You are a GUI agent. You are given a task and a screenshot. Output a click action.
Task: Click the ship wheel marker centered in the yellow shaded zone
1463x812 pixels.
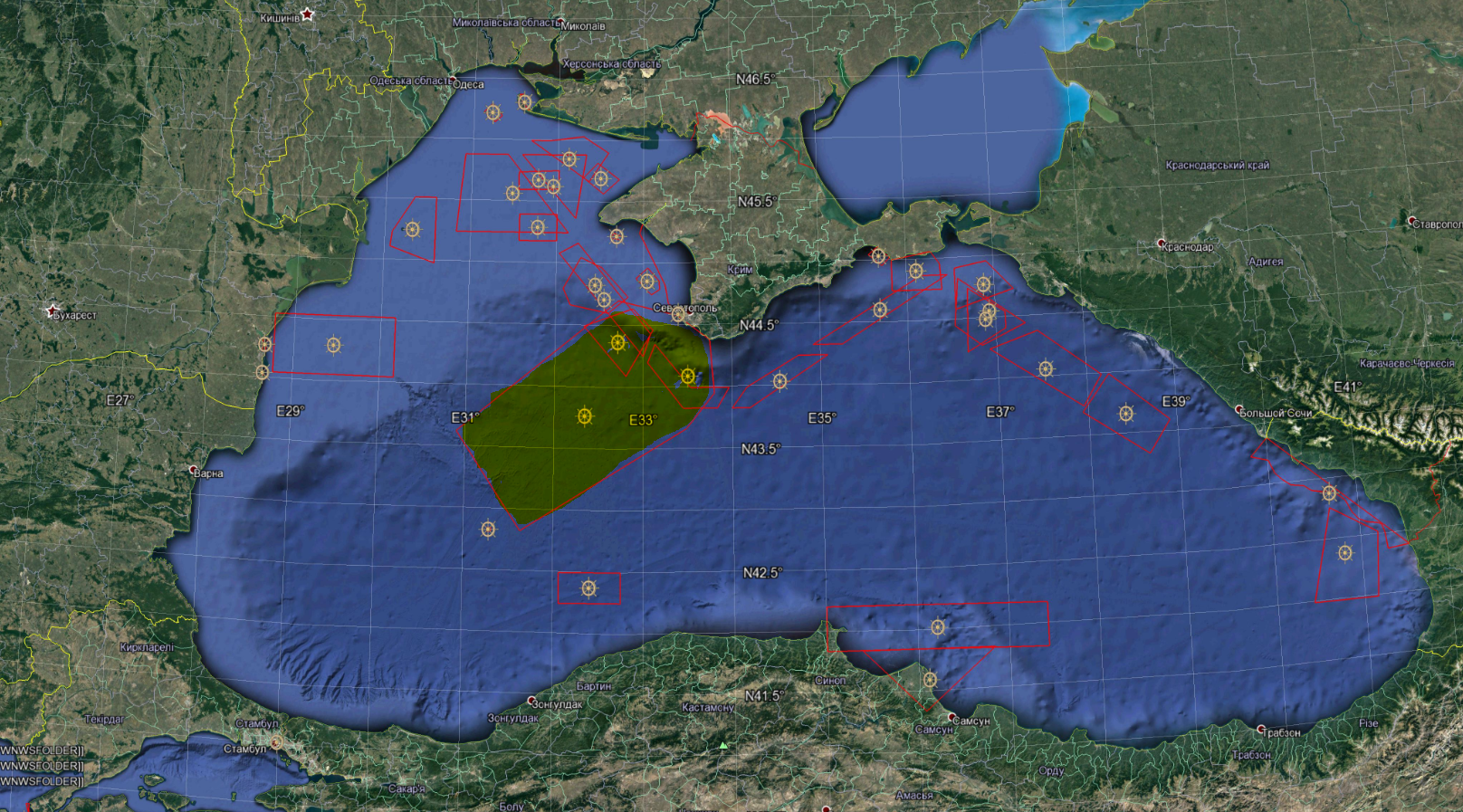pos(585,416)
